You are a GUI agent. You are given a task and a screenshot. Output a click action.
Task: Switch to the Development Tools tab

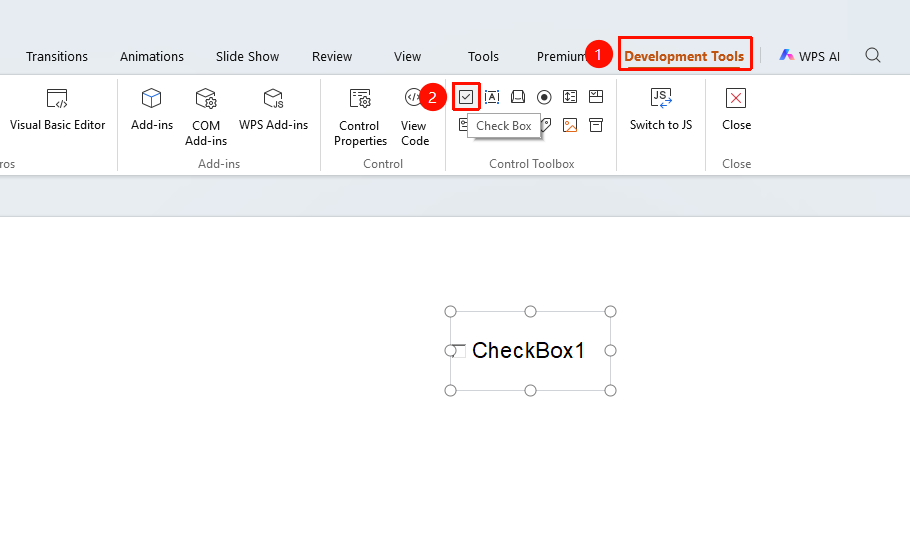point(684,56)
